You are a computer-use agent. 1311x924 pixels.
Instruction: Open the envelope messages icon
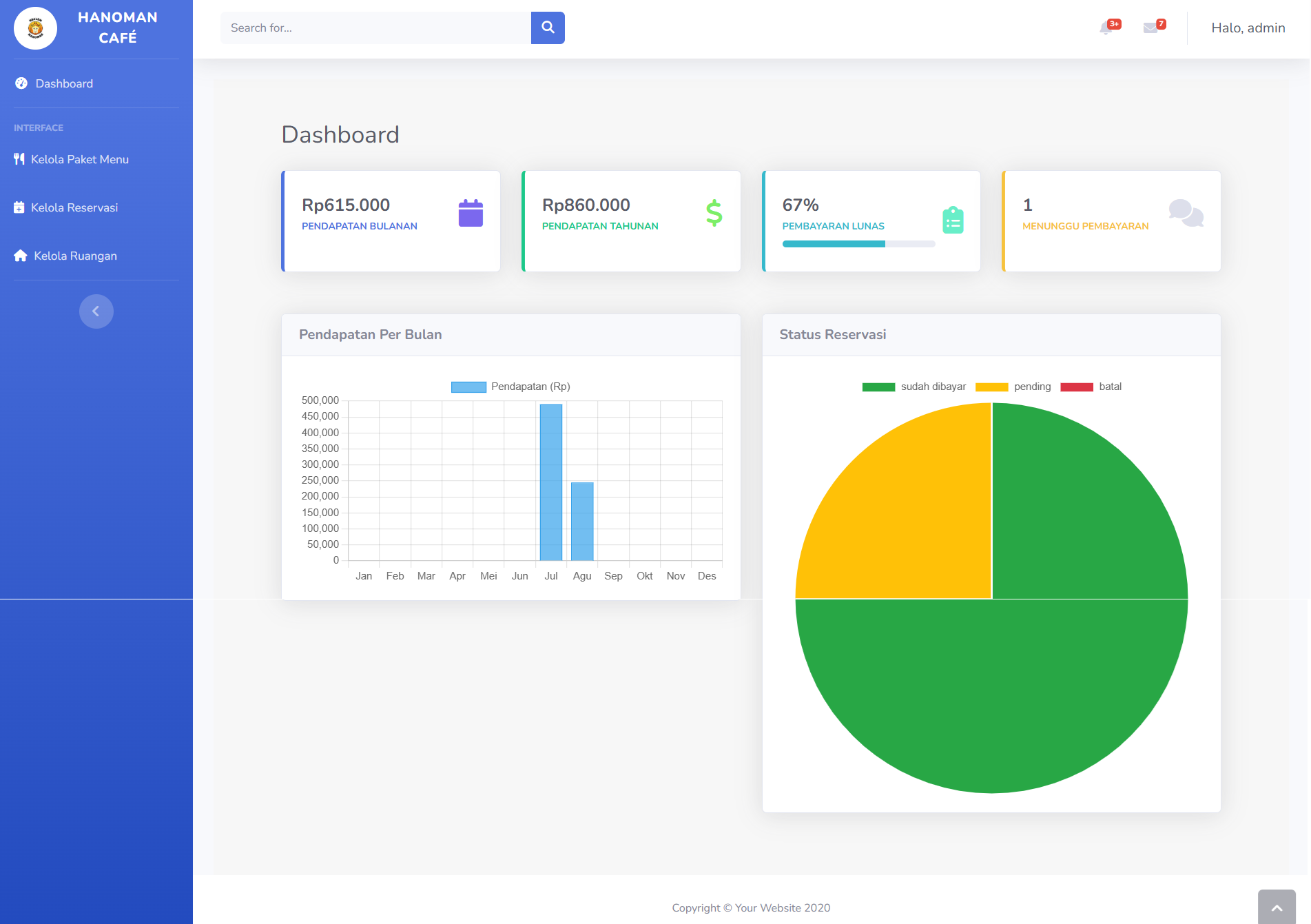click(x=1150, y=28)
